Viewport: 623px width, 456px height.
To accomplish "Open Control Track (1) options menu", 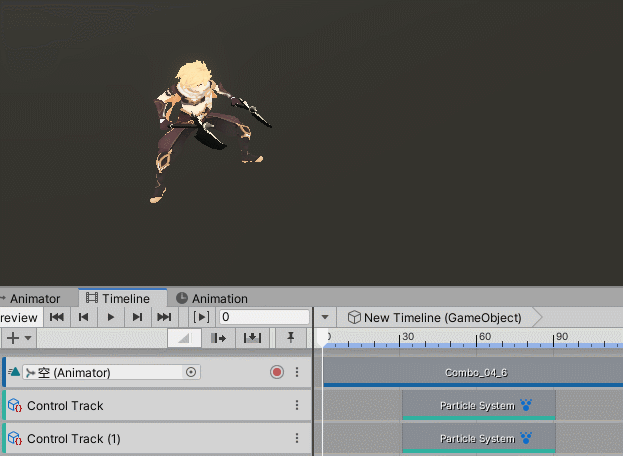I will click(297, 438).
